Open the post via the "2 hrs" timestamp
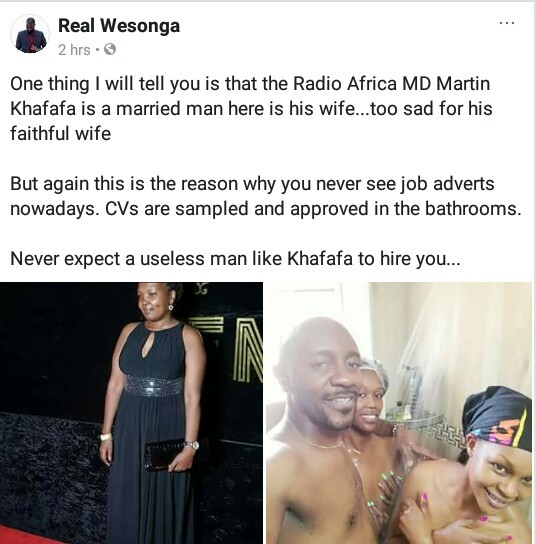This screenshot has width=536, height=544. click(74, 50)
